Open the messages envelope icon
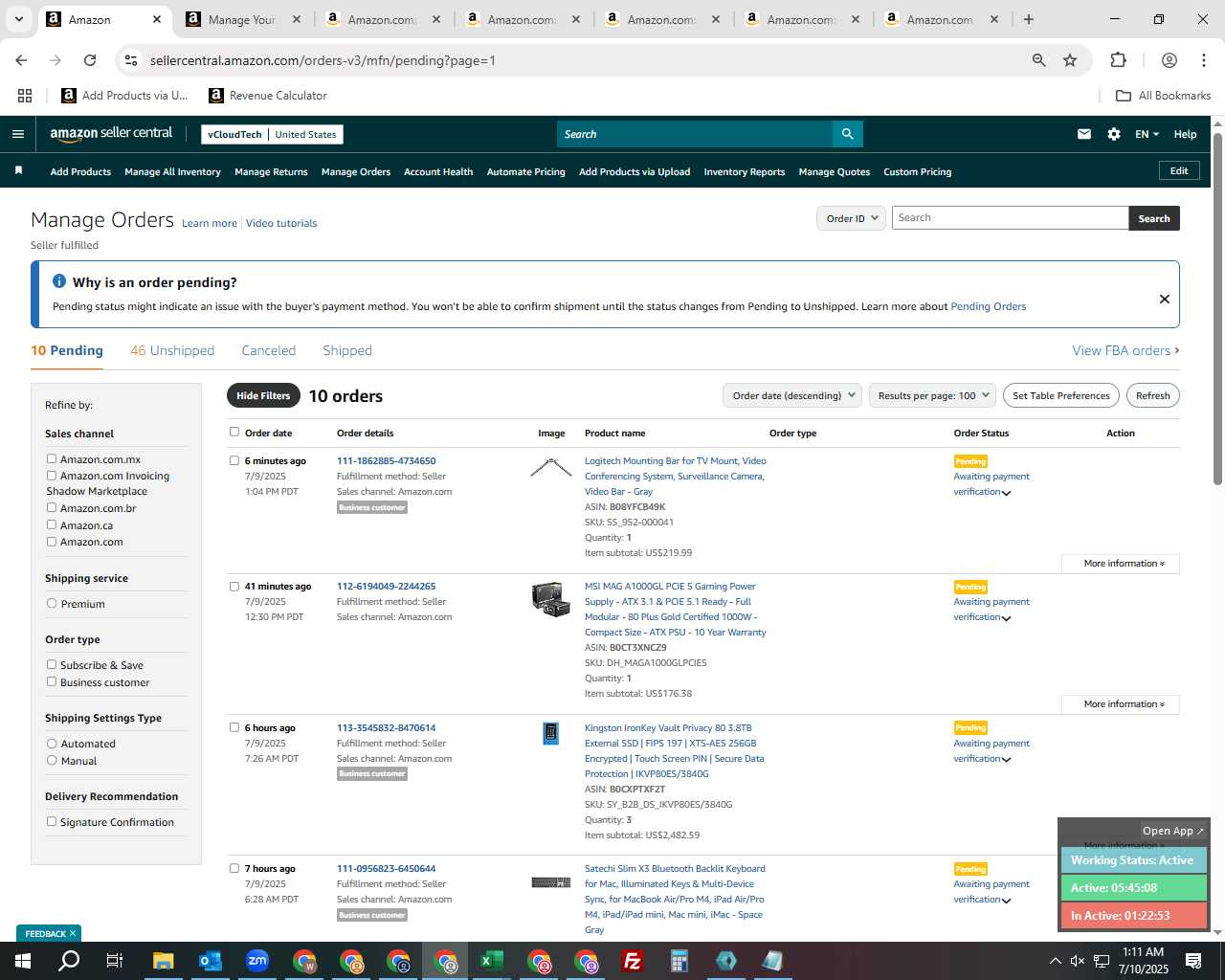Viewport: 1225px width, 980px height. 1083,134
